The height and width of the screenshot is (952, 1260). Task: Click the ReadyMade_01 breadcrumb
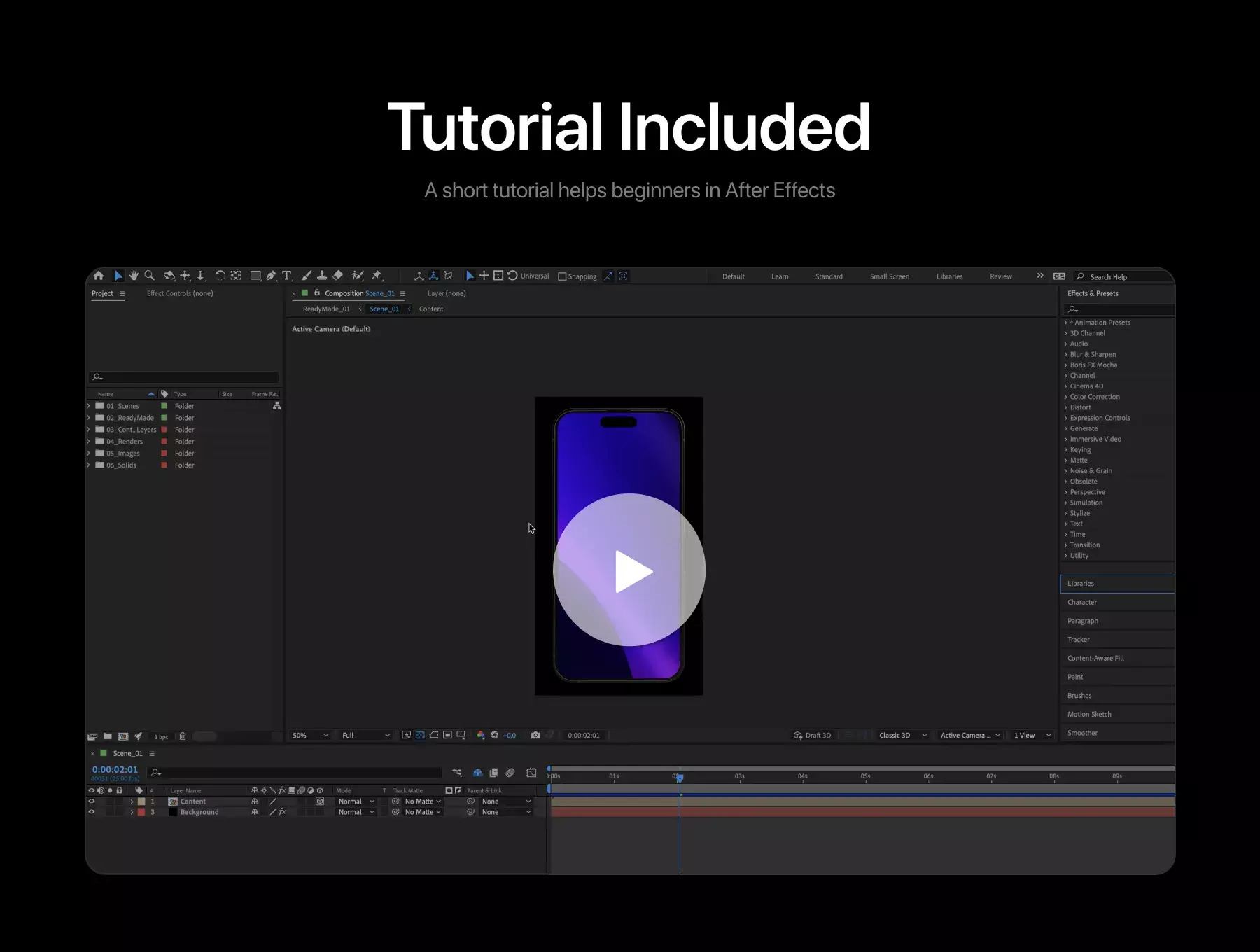click(326, 309)
